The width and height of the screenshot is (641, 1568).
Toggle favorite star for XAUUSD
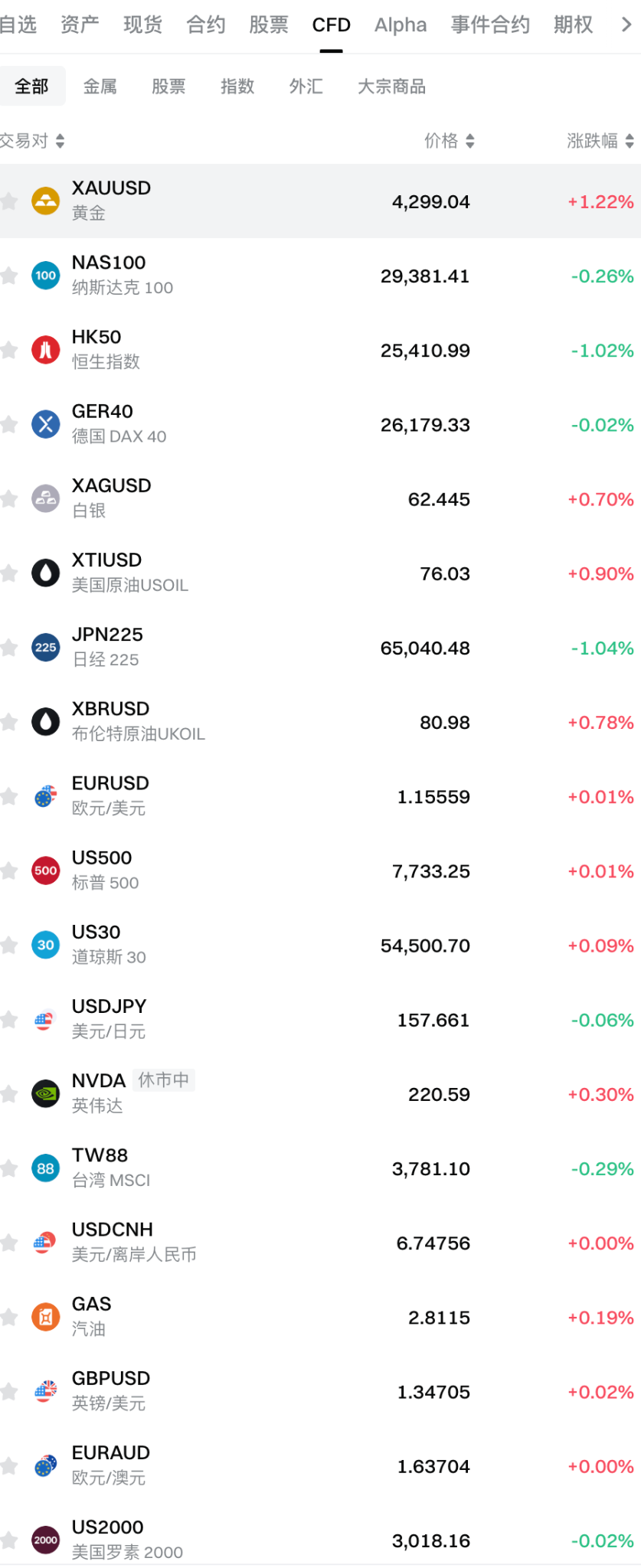[8, 201]
